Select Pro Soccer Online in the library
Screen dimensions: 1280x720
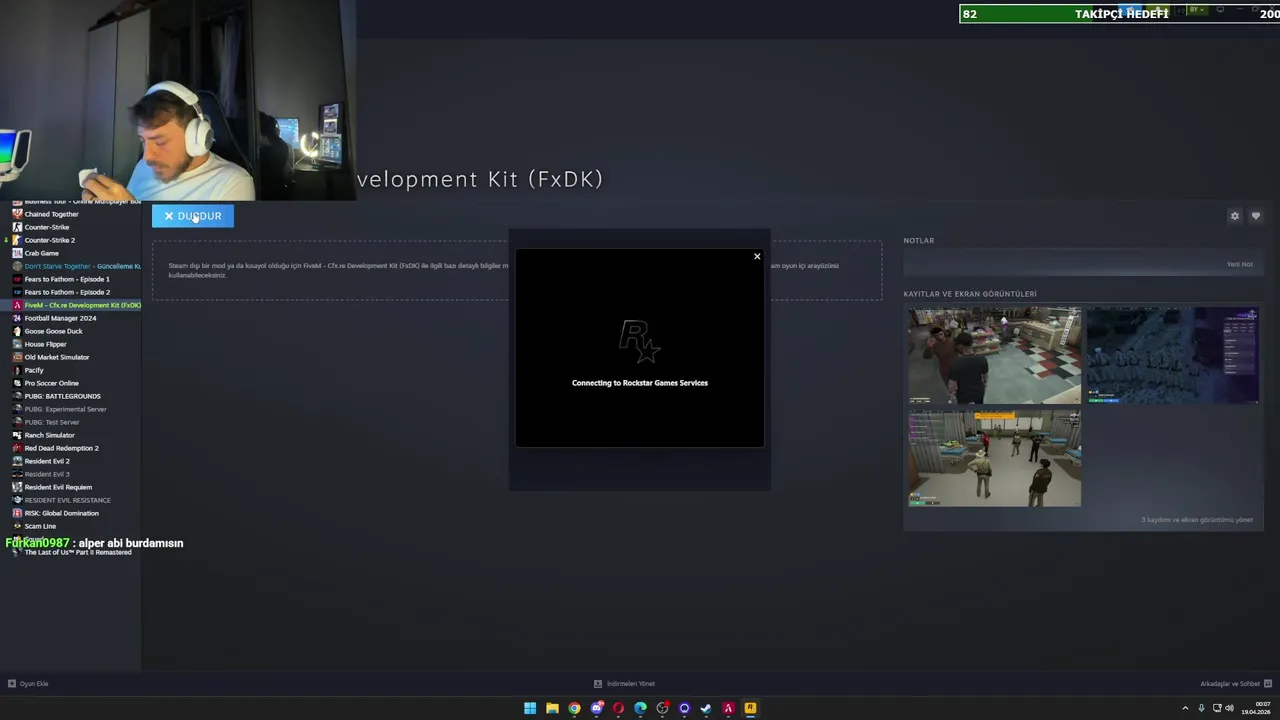51,383
